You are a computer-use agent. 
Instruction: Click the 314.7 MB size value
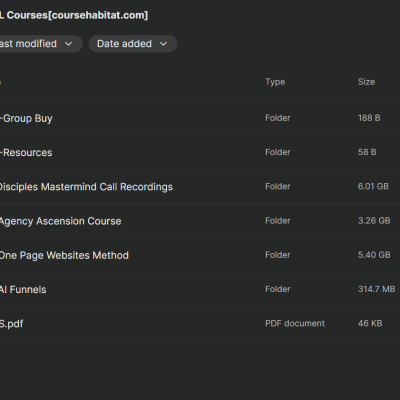click(377, 289)
